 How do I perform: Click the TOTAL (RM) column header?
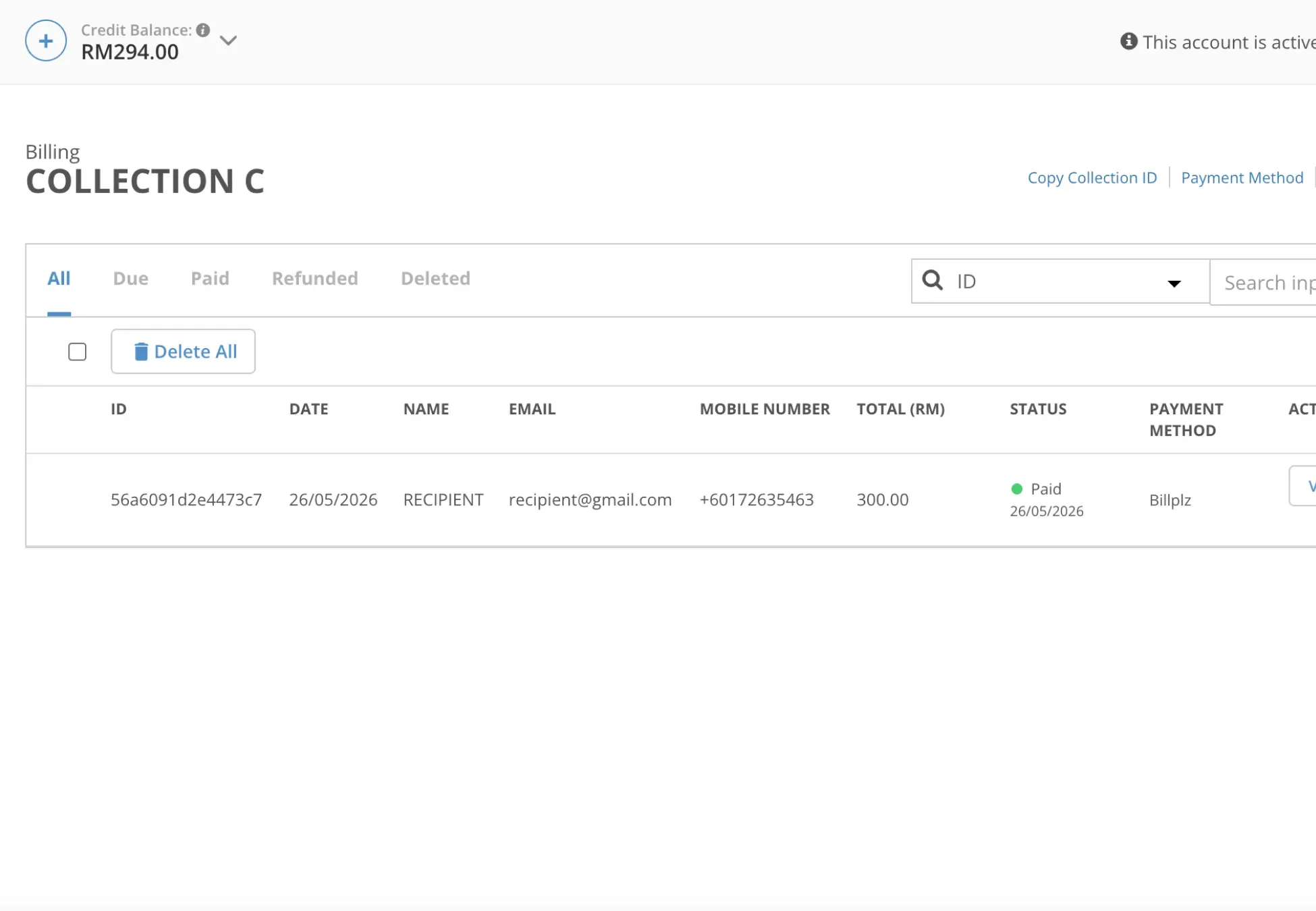point(900,409)
